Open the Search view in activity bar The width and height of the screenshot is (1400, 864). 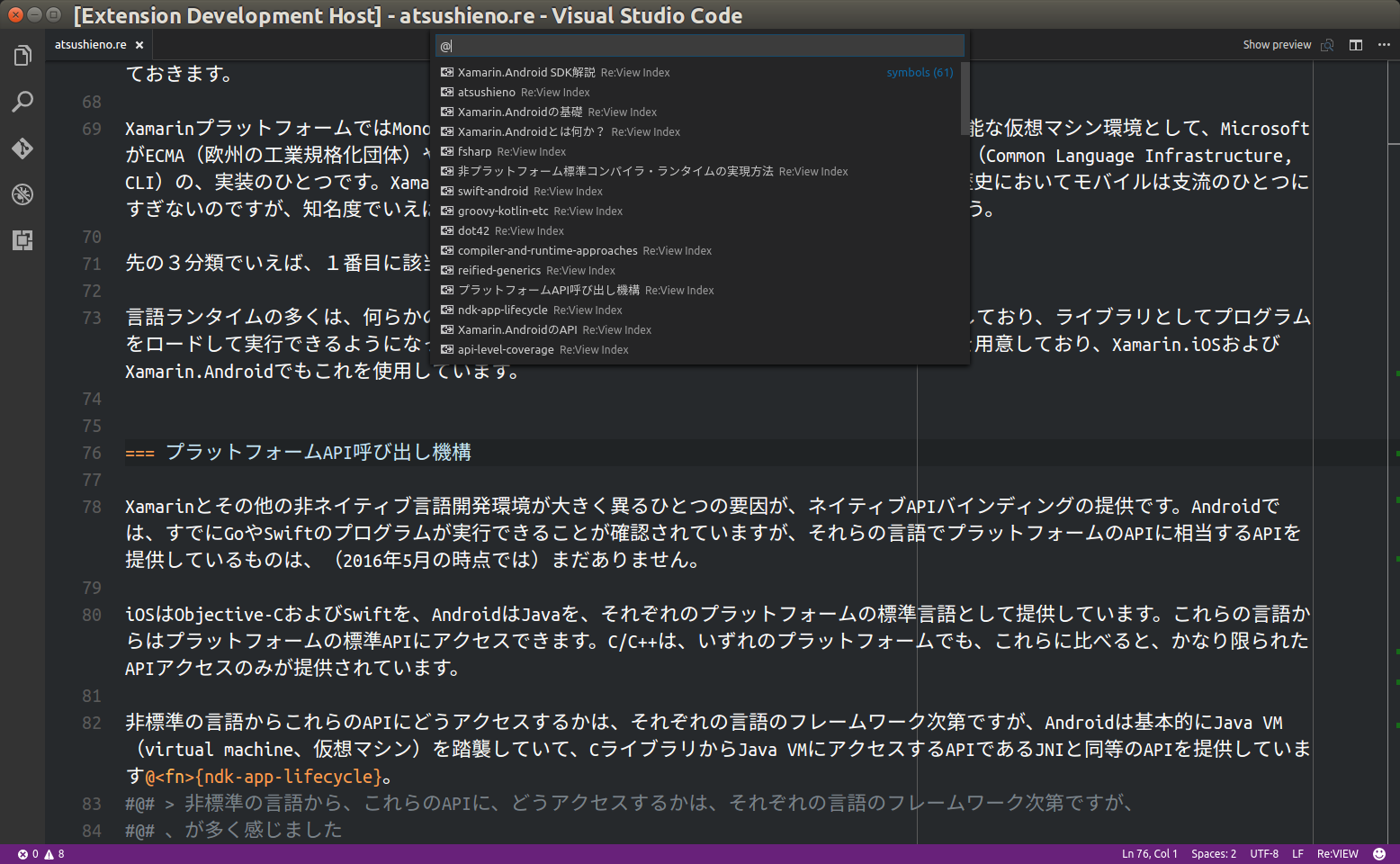(22, 102)
